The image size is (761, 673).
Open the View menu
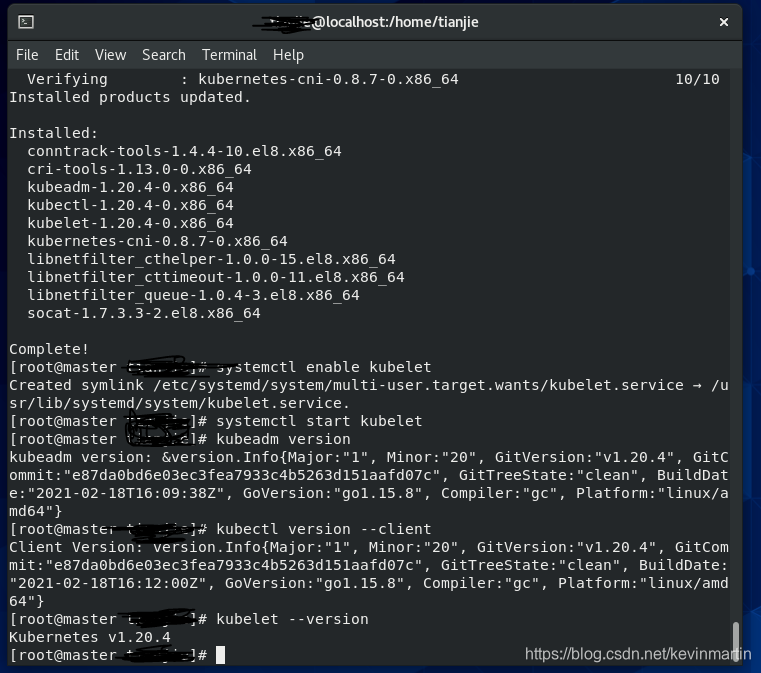pos(110,55)
